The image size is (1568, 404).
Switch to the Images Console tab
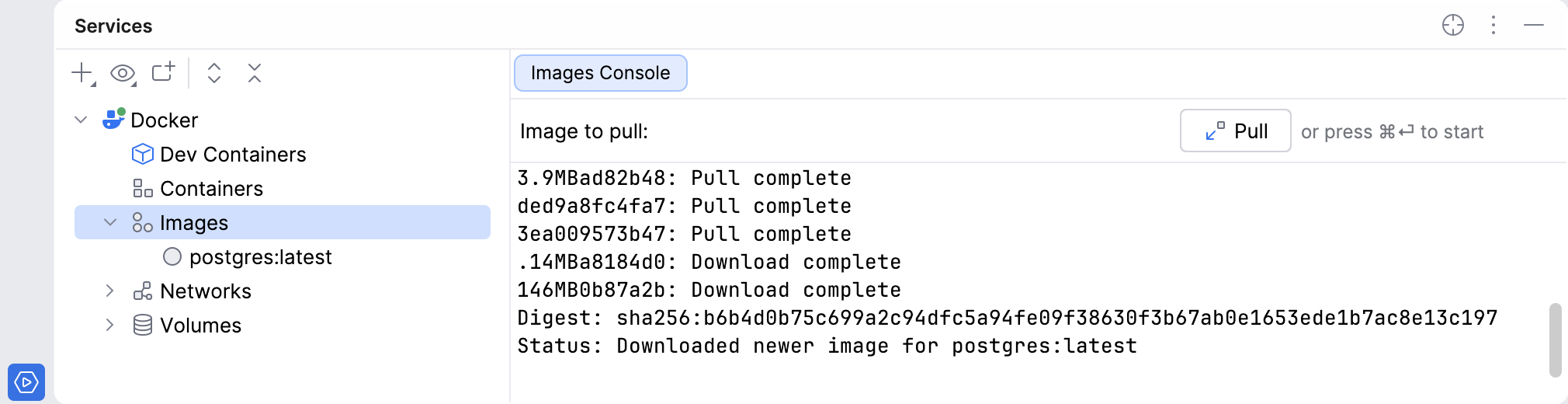(x=600, y=73)
